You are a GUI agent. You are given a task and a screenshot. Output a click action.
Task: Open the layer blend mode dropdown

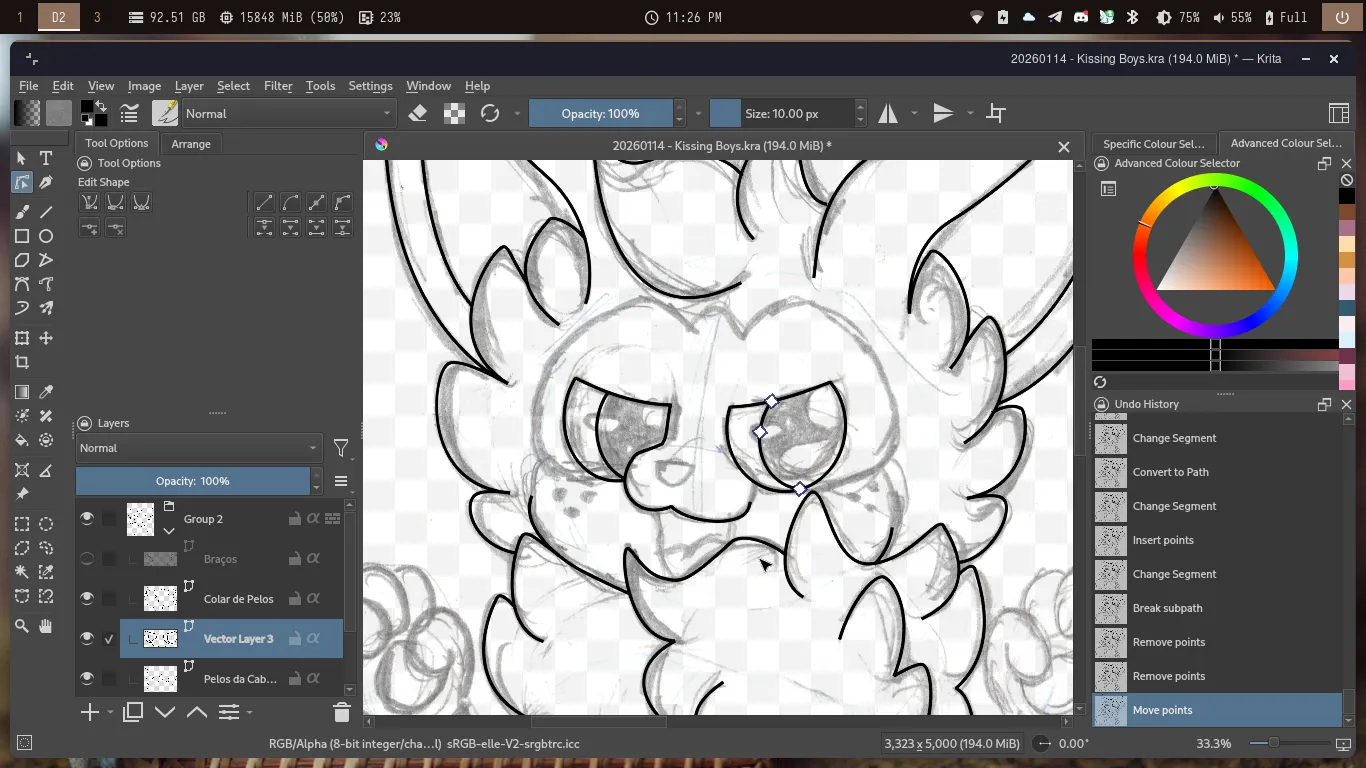(198, 448)
